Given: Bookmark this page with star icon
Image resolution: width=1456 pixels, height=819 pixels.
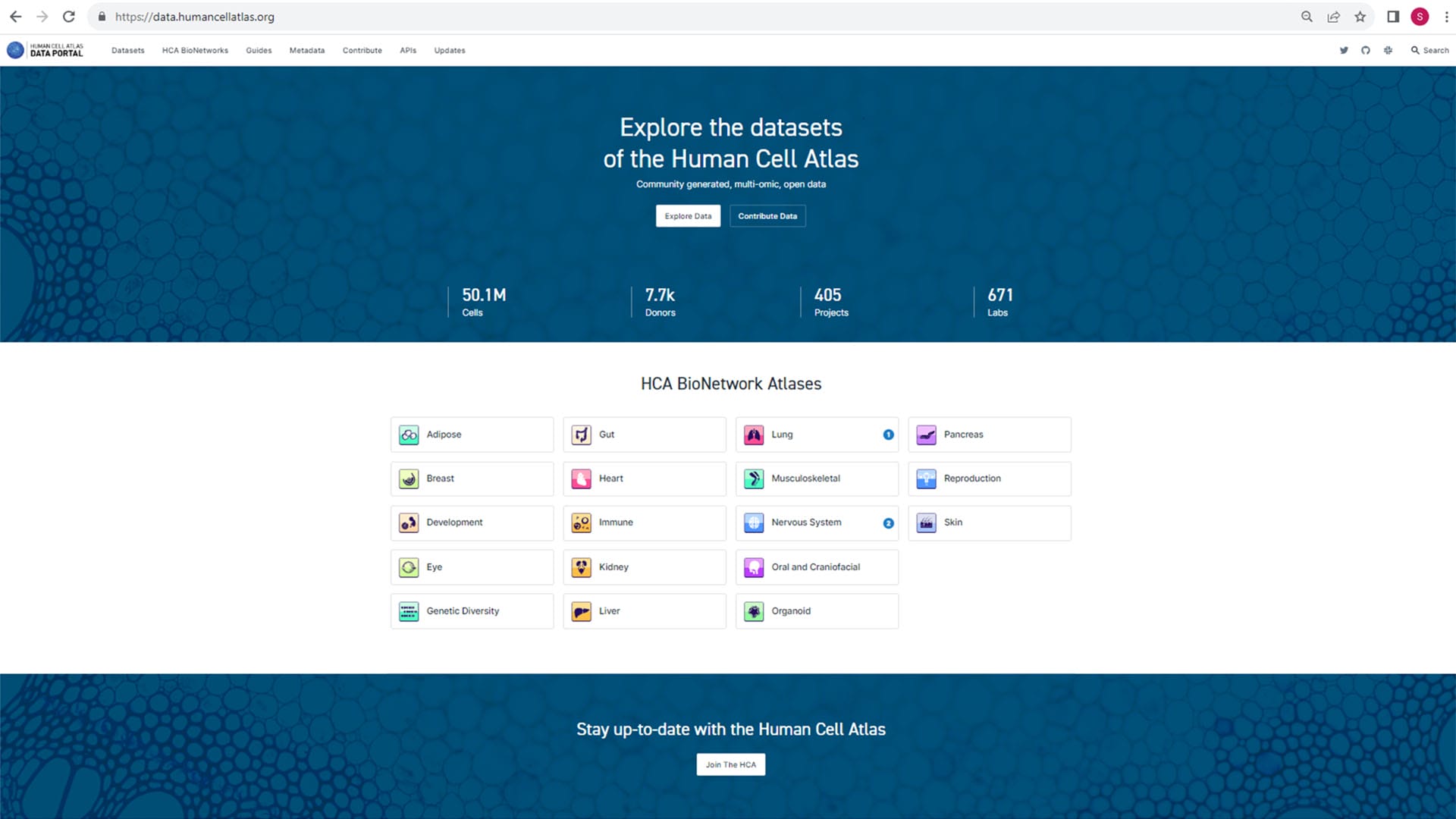Looking at the screenshot, I should (1360, 17).
